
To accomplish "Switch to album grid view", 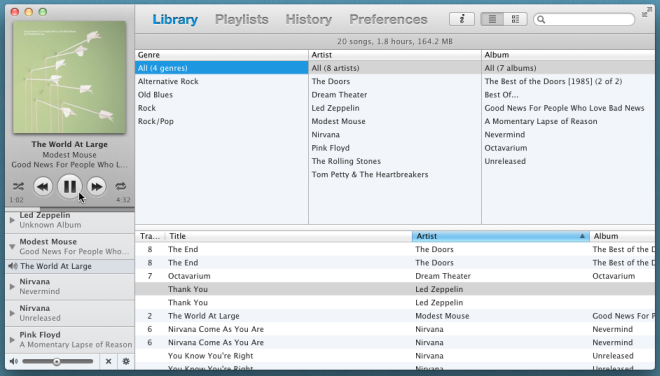I will (515, 19).
